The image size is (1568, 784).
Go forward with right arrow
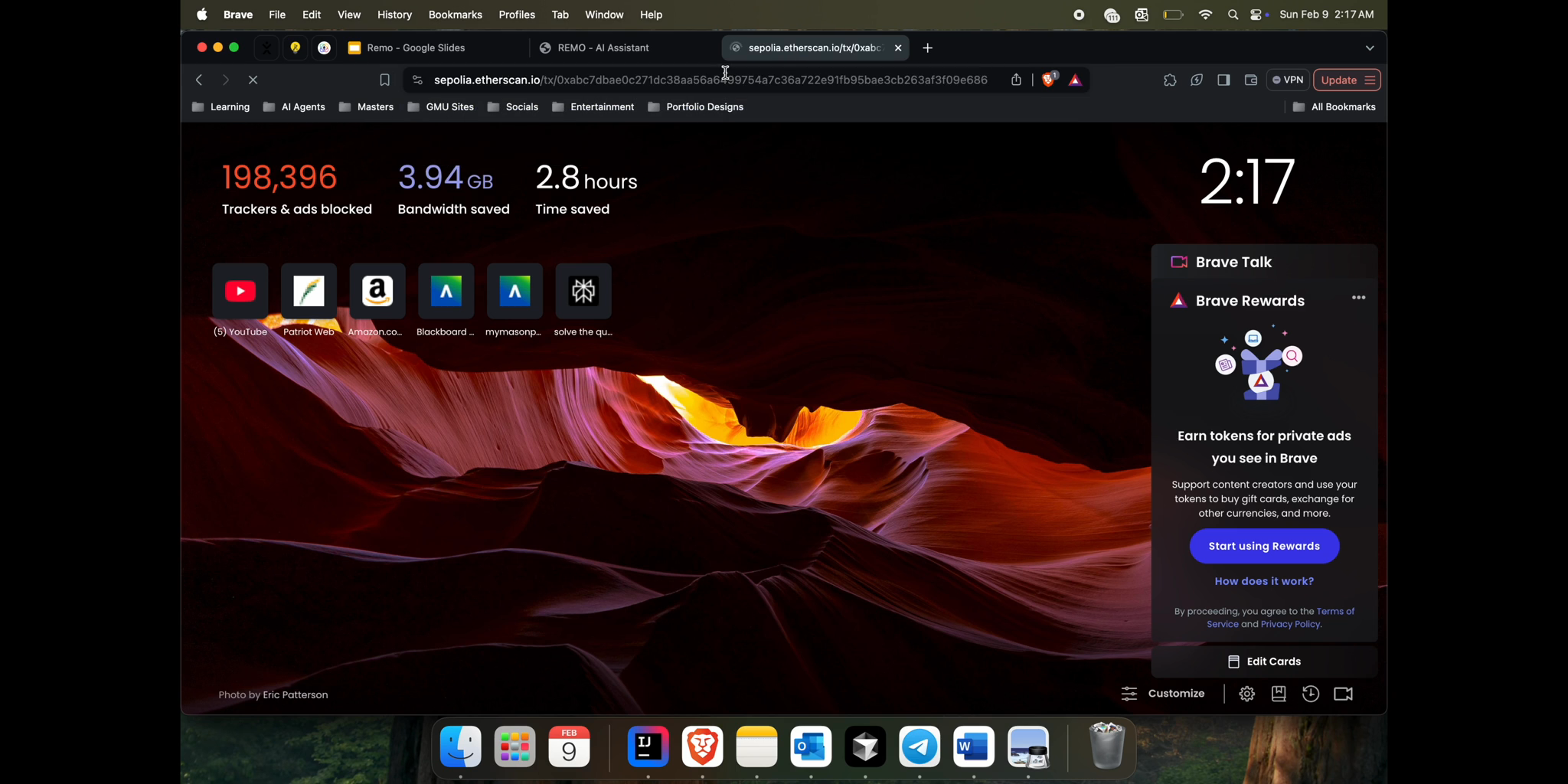coord(225,80)
